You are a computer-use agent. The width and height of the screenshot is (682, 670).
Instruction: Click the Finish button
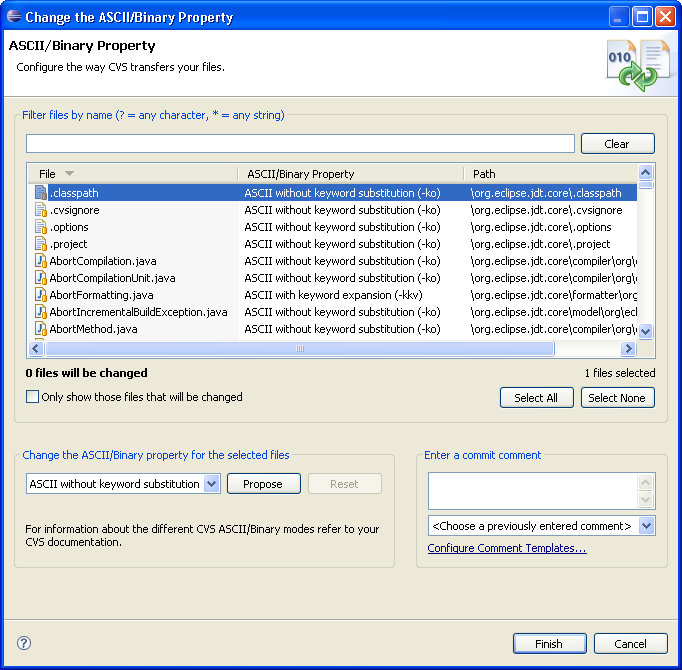click(x=549, y=643)
